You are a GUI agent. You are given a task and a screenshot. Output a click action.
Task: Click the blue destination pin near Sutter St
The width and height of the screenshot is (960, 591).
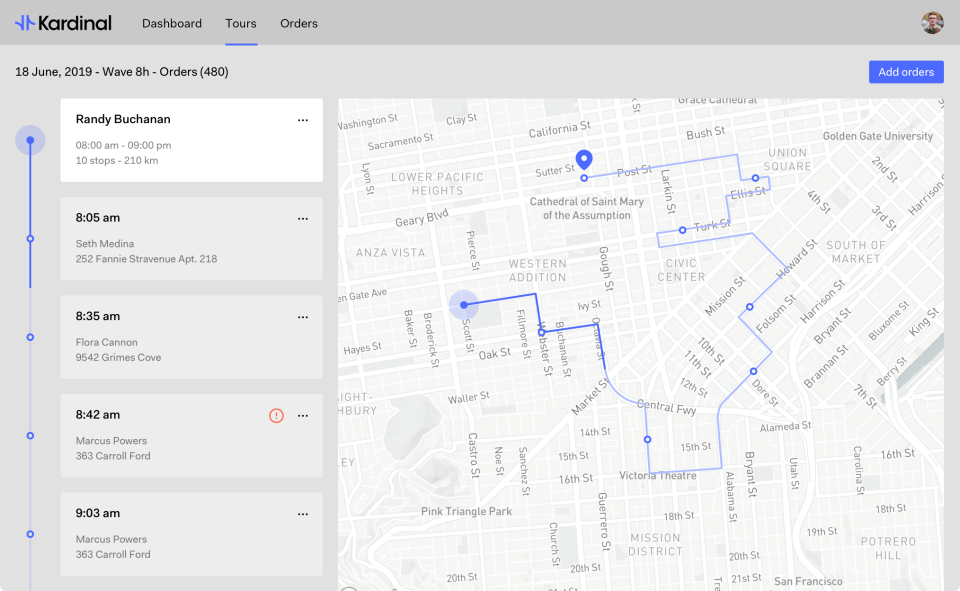(584, 159)
